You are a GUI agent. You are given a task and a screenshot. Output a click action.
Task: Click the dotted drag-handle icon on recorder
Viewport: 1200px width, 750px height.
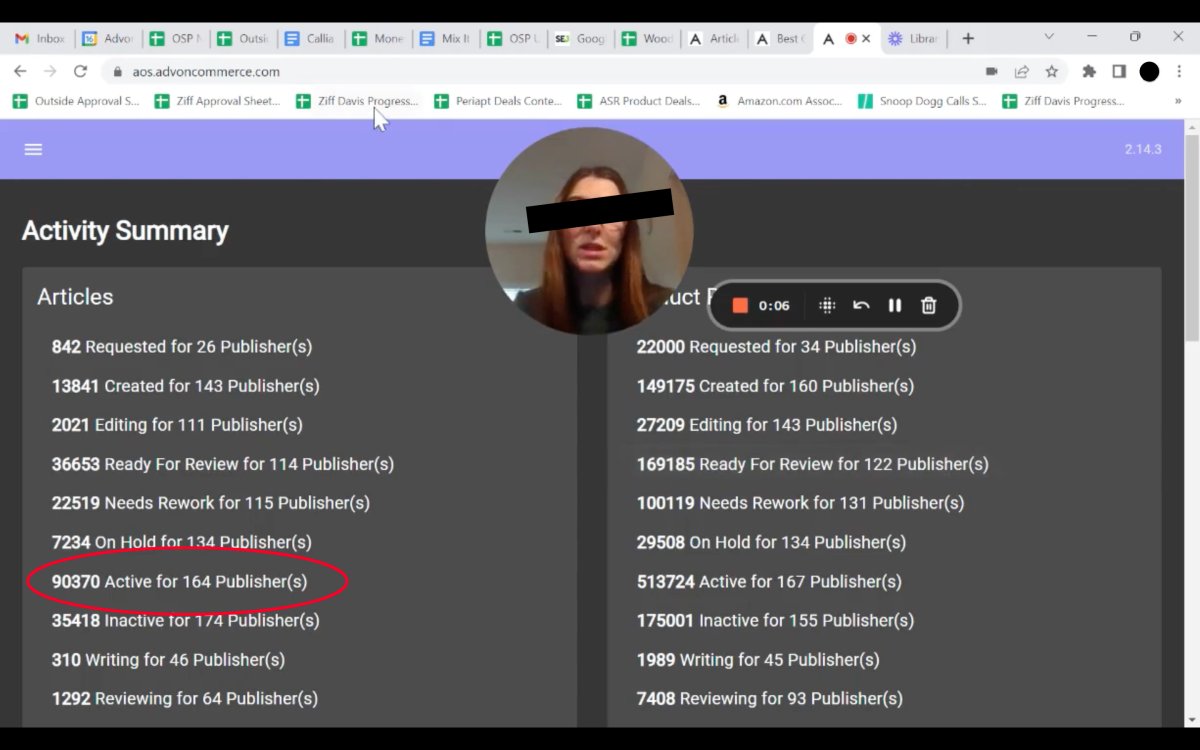coord(827,306)
